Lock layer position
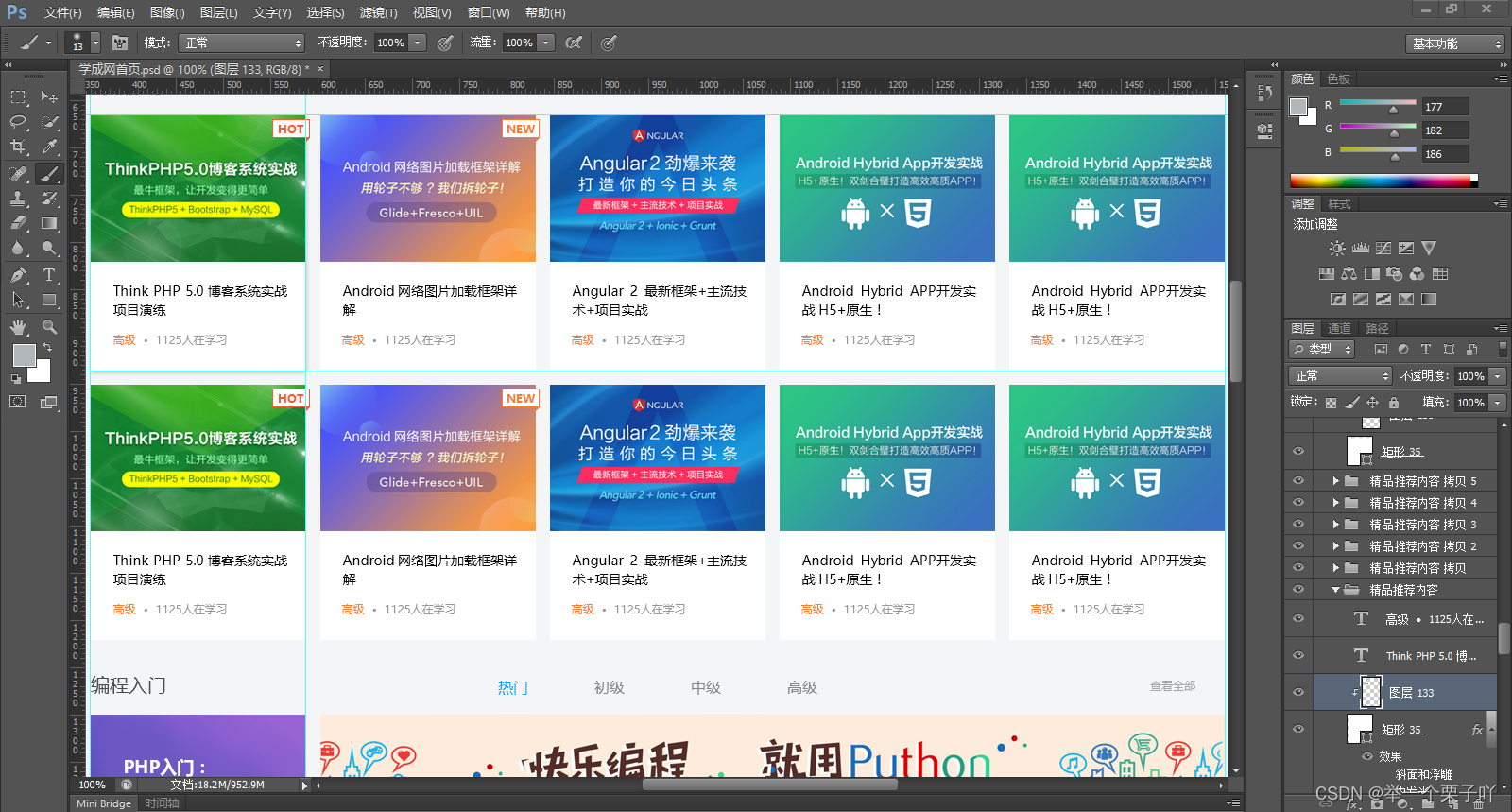Viewport: 1512px width, 812px height. coord(1372,403)
